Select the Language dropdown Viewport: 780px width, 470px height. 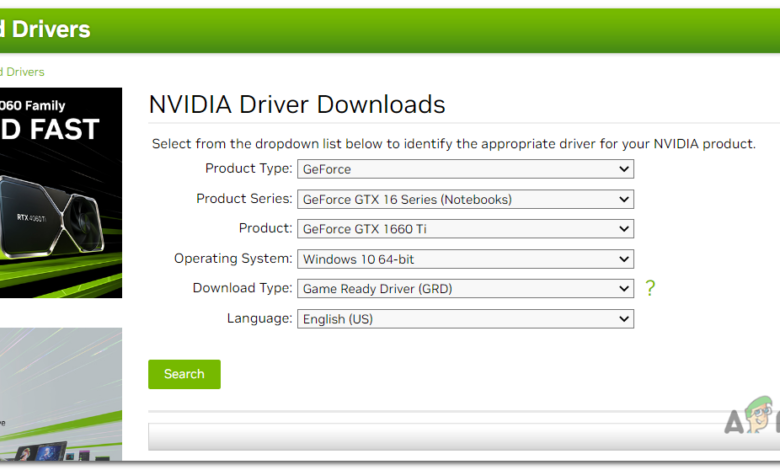pos(465,319)
